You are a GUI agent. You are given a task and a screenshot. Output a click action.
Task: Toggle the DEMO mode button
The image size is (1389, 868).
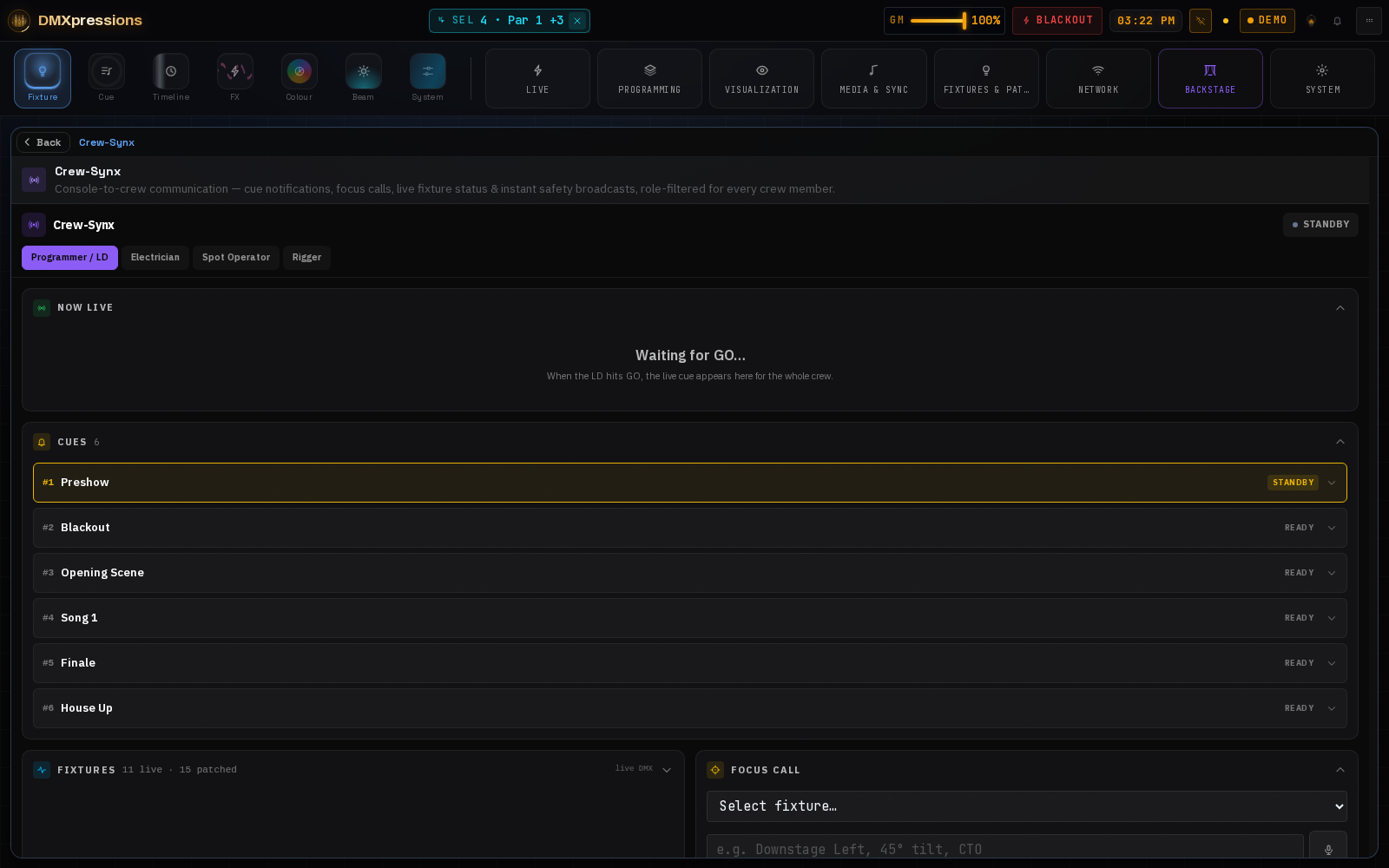(1267, 20)
